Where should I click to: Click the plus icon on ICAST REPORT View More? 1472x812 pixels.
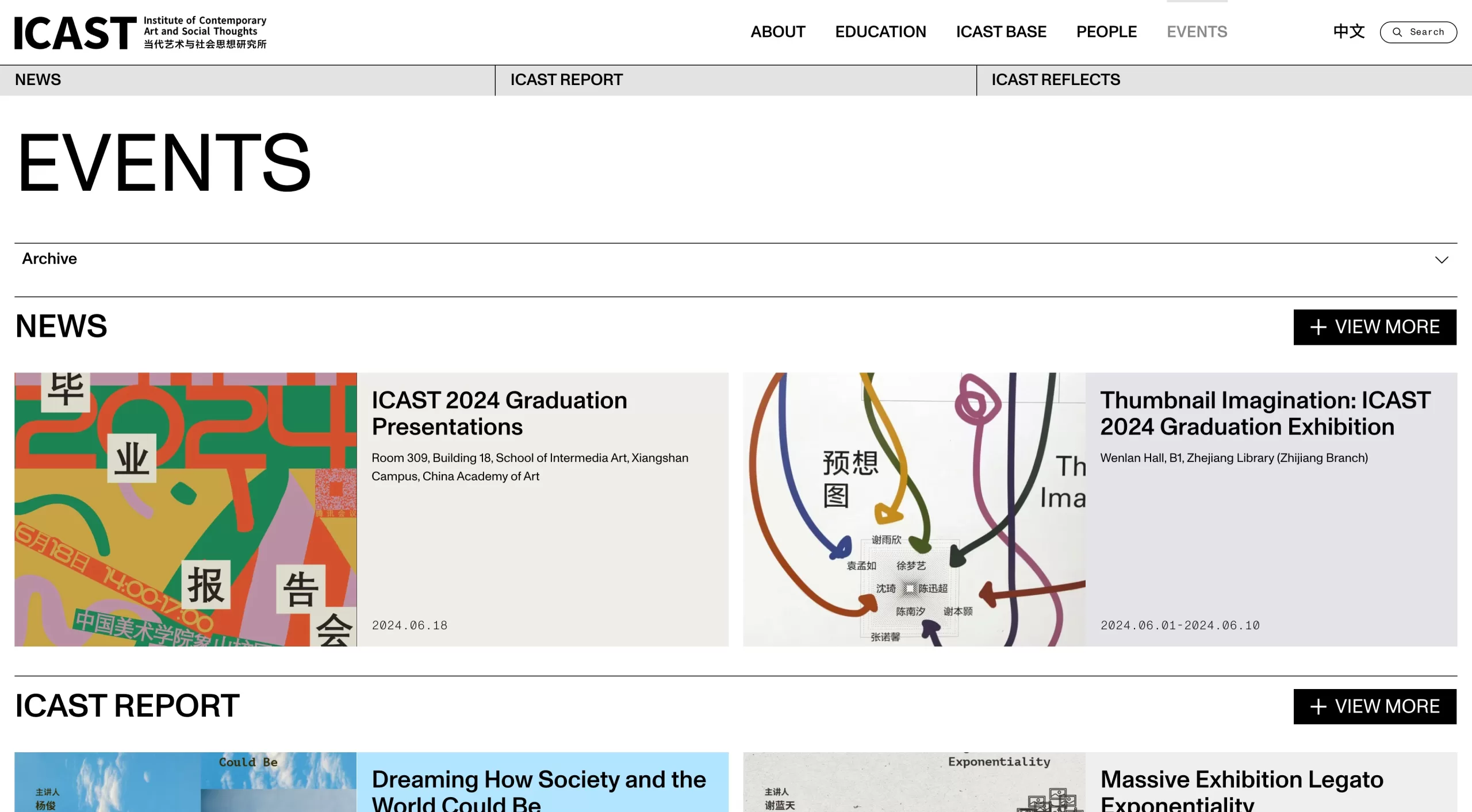(x=1318, y=706)
